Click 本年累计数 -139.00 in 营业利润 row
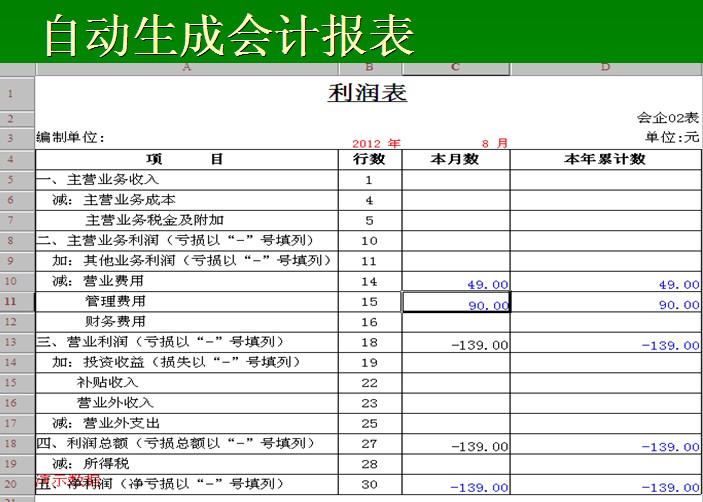Viewport: 703px width, 502px height. click(671, 346)
